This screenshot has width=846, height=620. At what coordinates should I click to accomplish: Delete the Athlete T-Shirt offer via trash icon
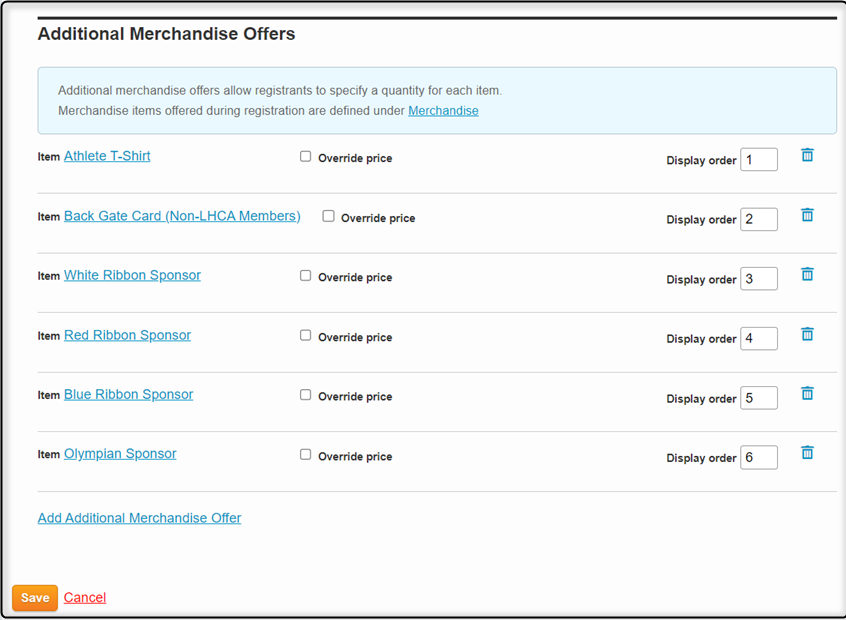(807, 155)
